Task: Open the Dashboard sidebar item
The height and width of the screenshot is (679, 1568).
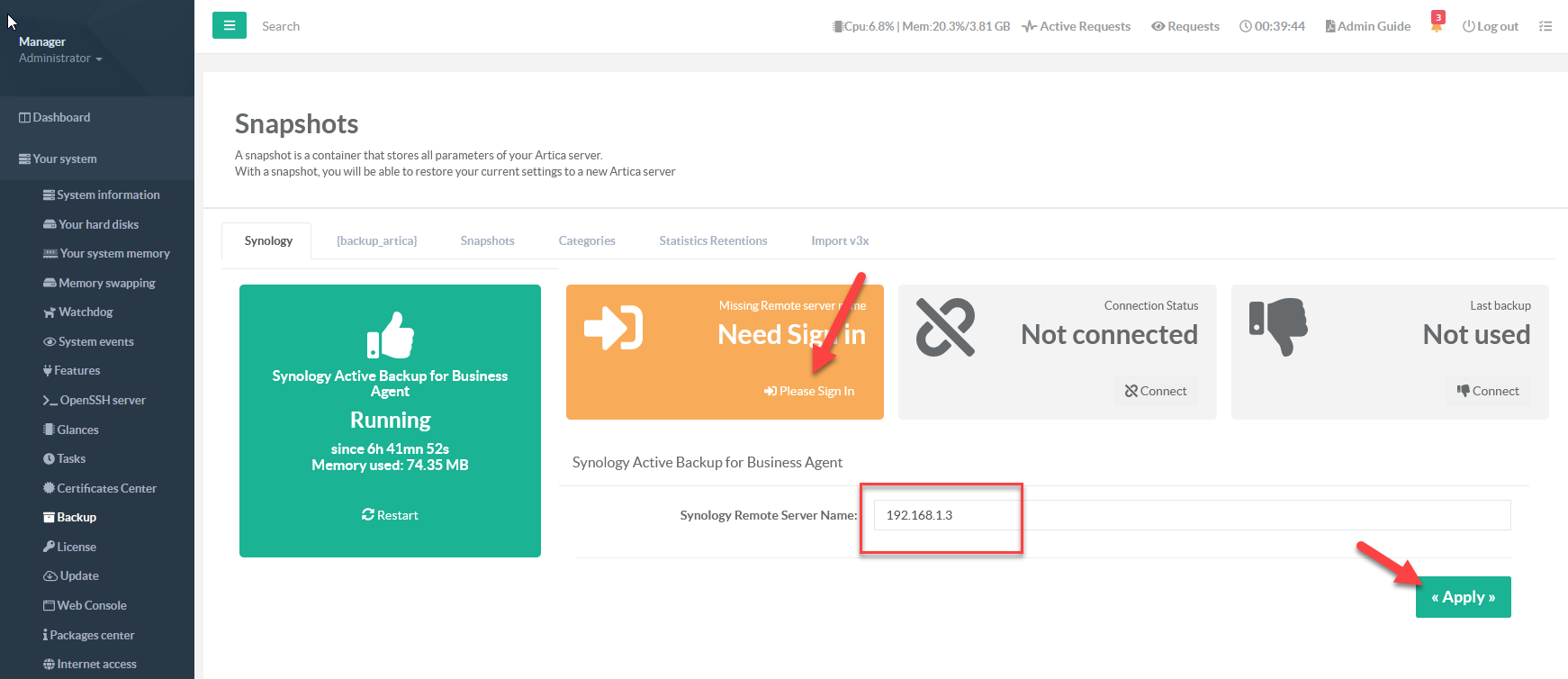Action: tap(61, 117)
